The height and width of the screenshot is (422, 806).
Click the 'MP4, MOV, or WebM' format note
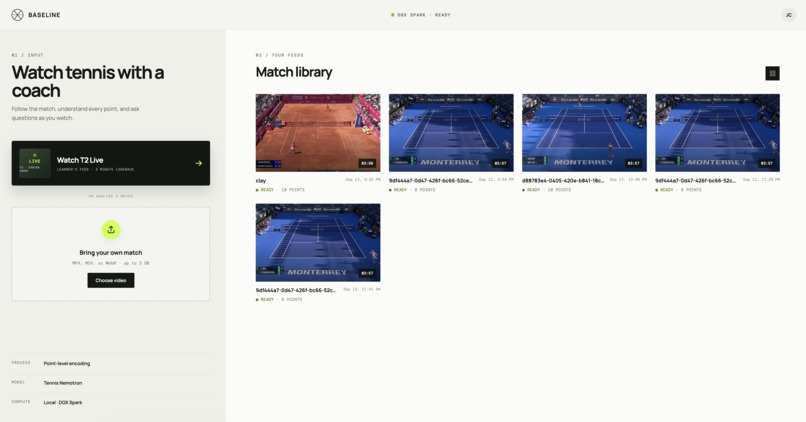pyautogui.click(x=111, y=263)
